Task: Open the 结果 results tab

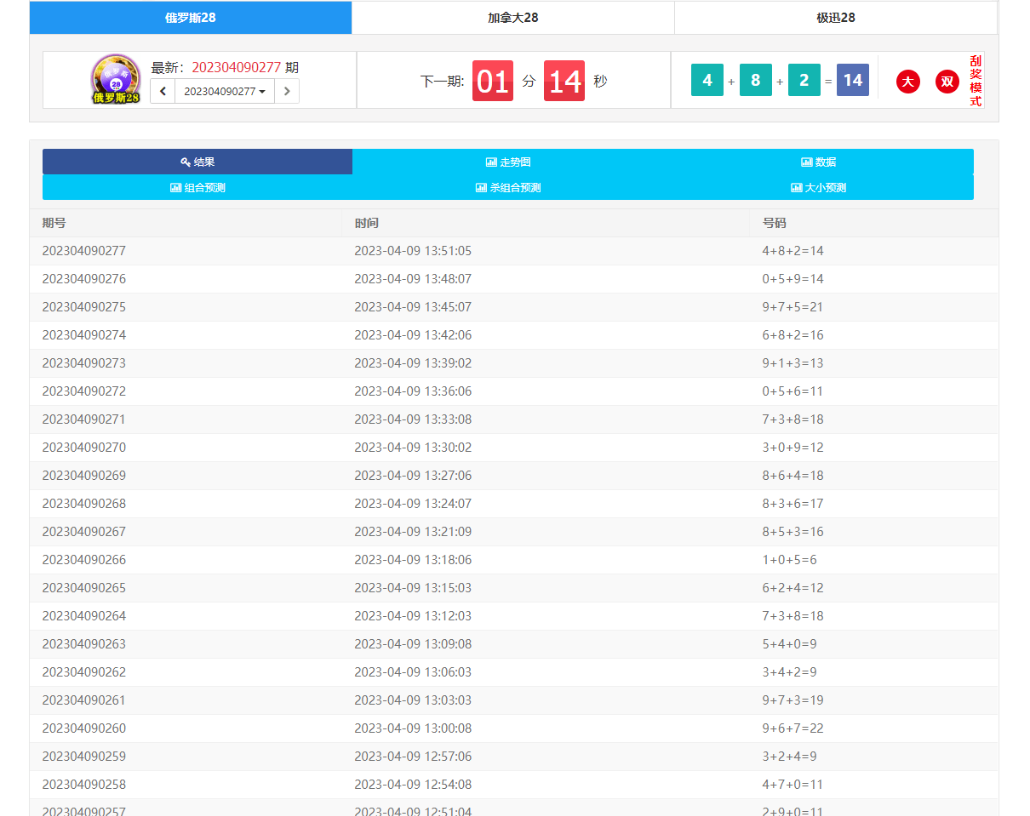Action: 198,162
